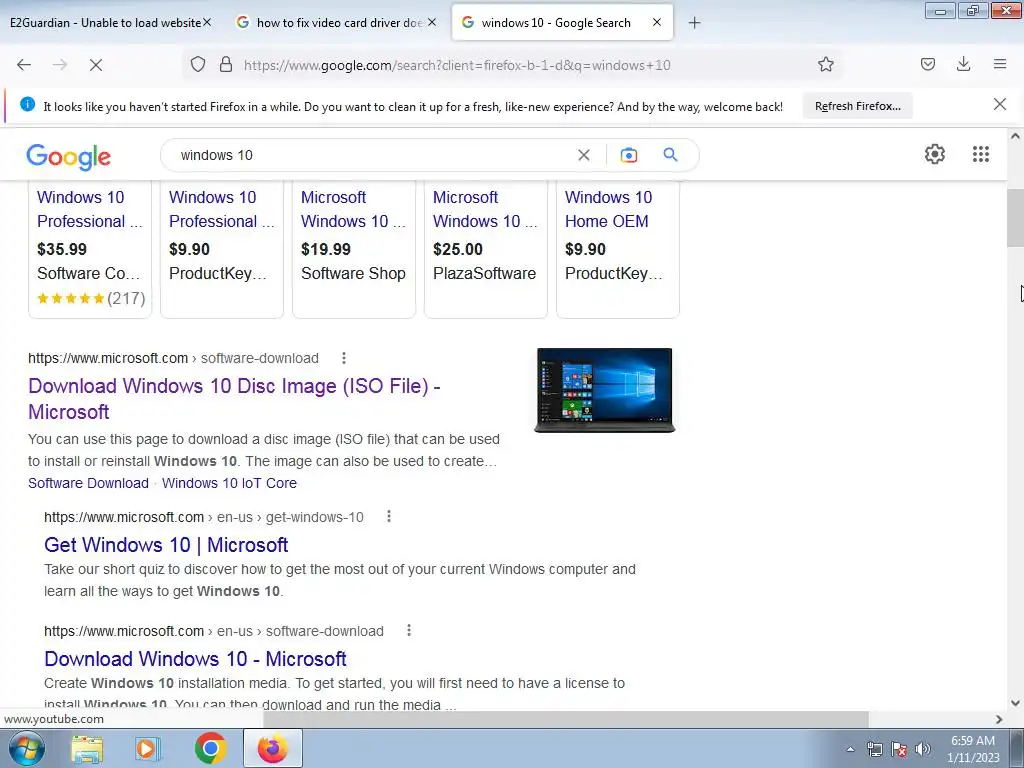Screen dimensions: 1024x768
Task: Open the $35.99 Windows 10 Professional listing
Action: 89,248
